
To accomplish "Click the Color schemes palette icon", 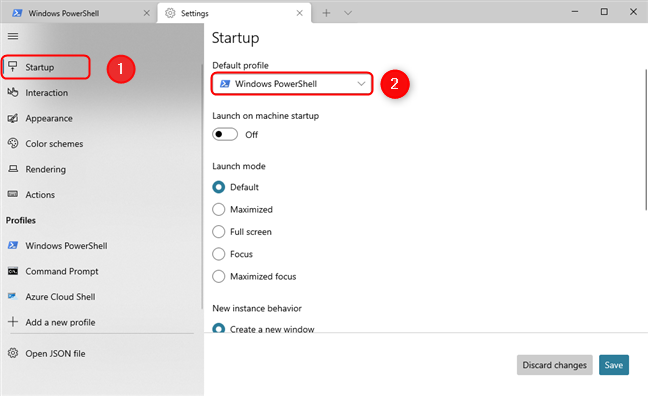I will click(x=13, y=143).
